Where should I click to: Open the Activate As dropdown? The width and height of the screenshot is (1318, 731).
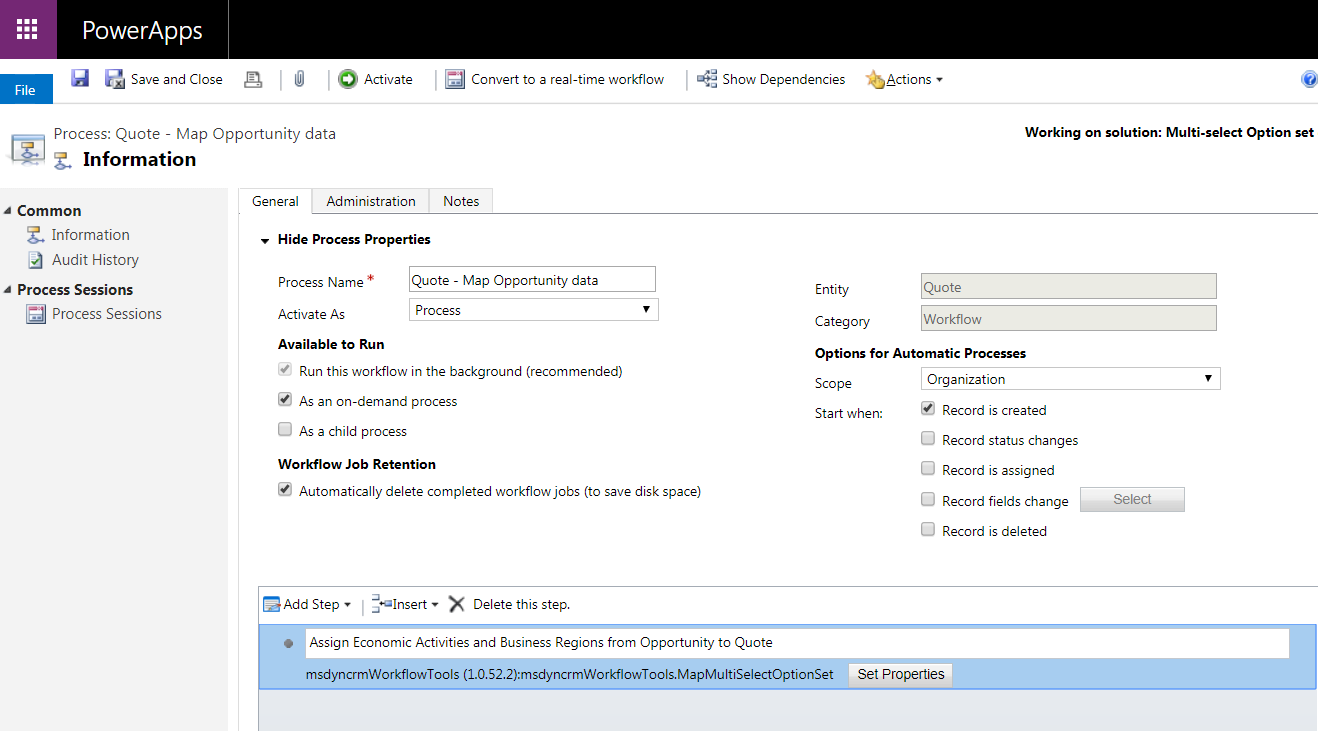(x=534, y=310)
